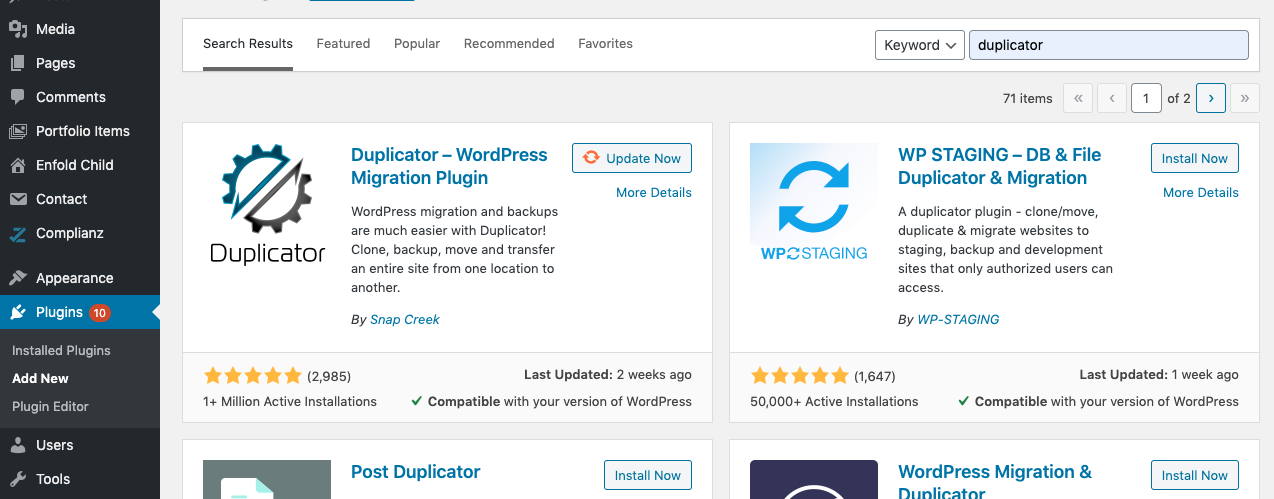Click the Plugins plug icon

pos(18,312)
